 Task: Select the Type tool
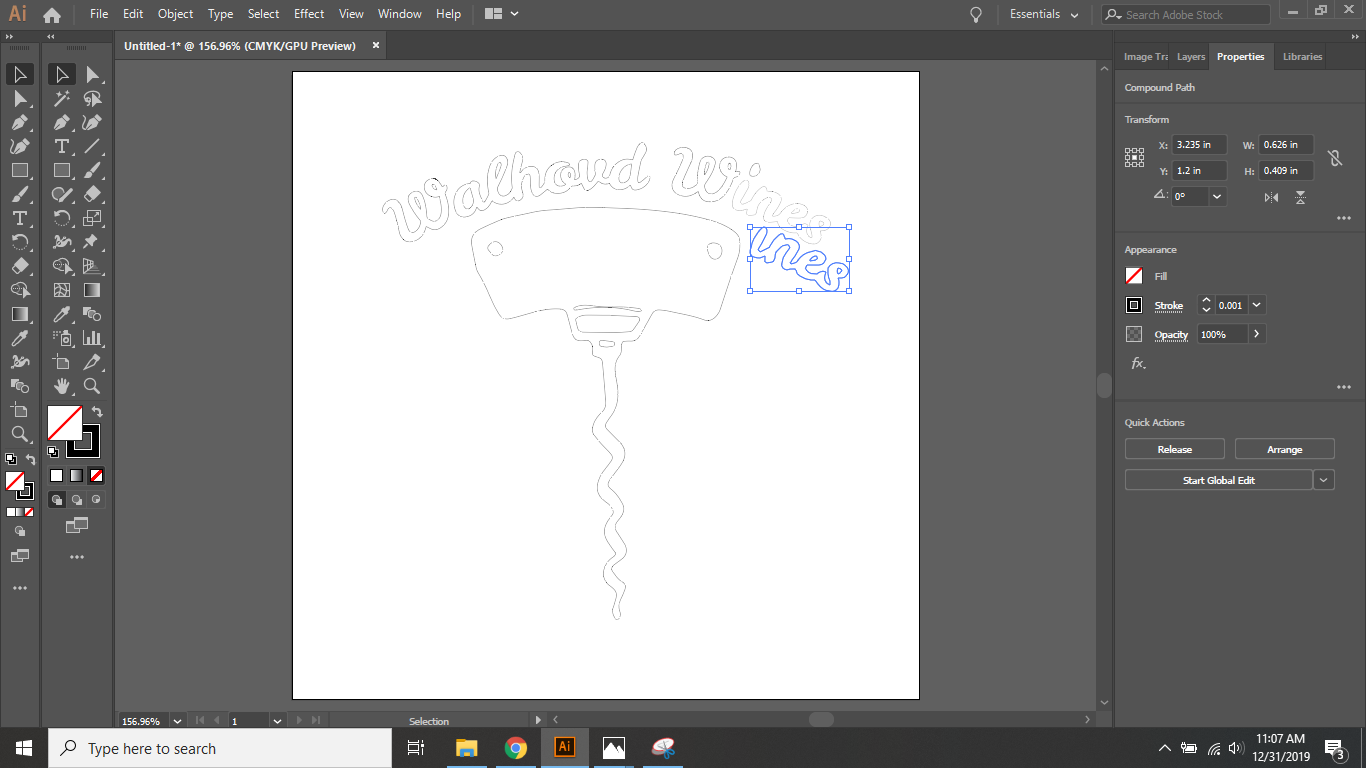pos(62,146)
